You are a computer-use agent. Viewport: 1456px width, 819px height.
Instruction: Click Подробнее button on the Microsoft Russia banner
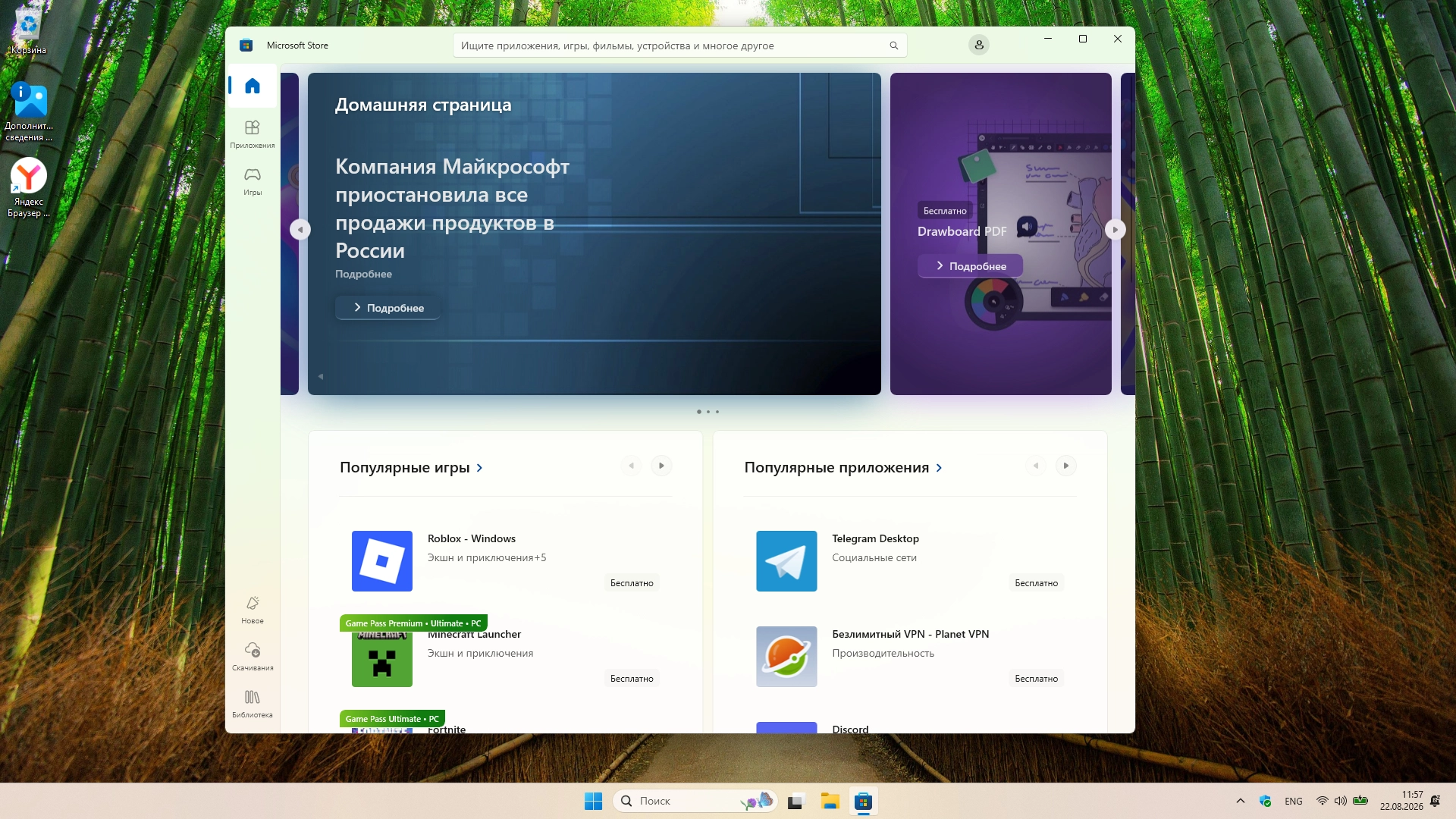pyautogui.click(x=388, y=308)
